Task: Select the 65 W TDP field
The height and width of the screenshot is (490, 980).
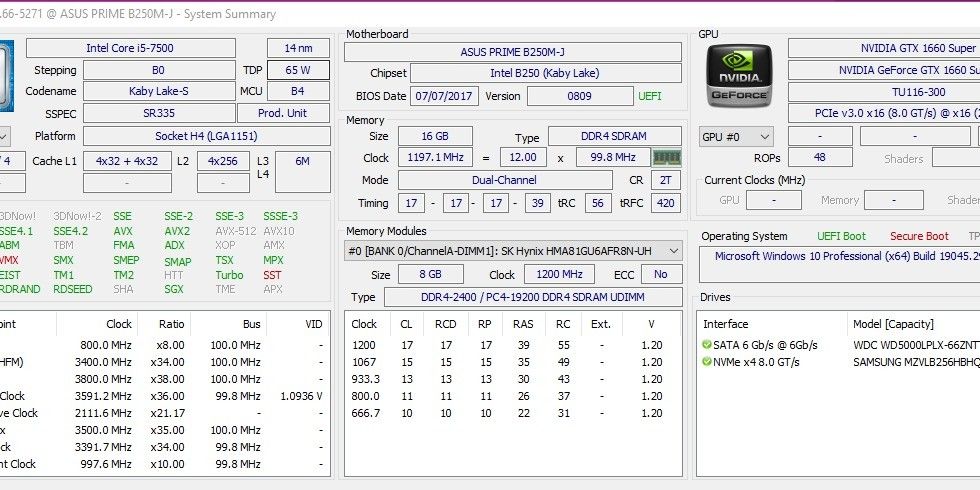Action: click(298, 70)
